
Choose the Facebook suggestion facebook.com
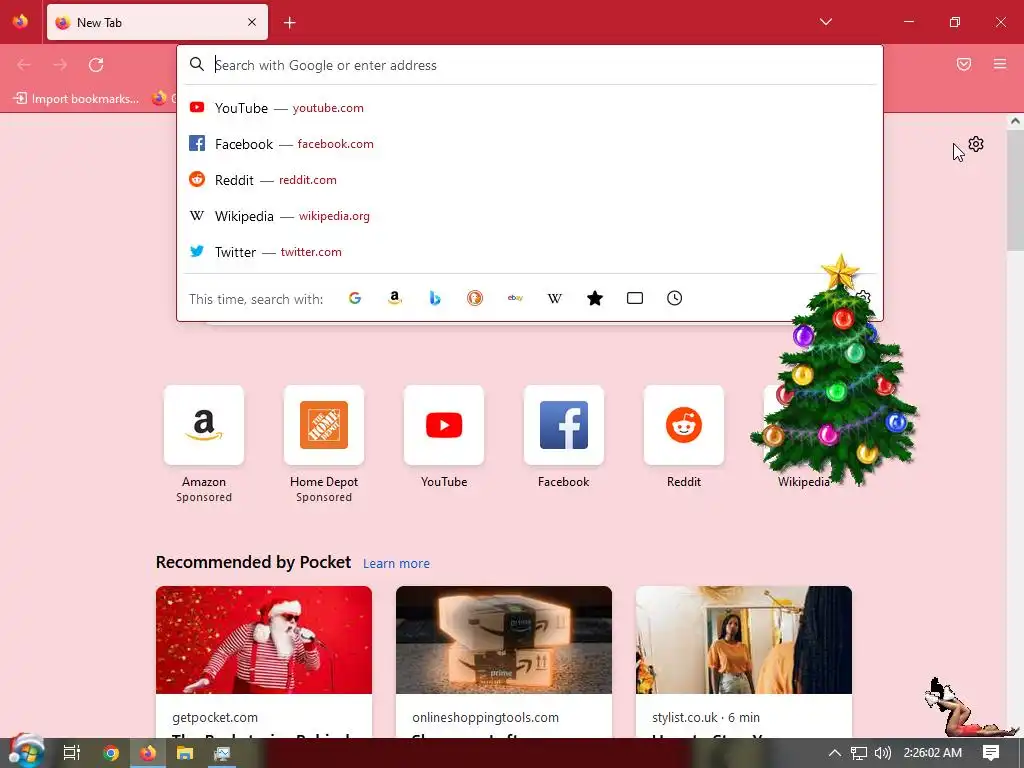pyautogui.click(x=530, y=144)
